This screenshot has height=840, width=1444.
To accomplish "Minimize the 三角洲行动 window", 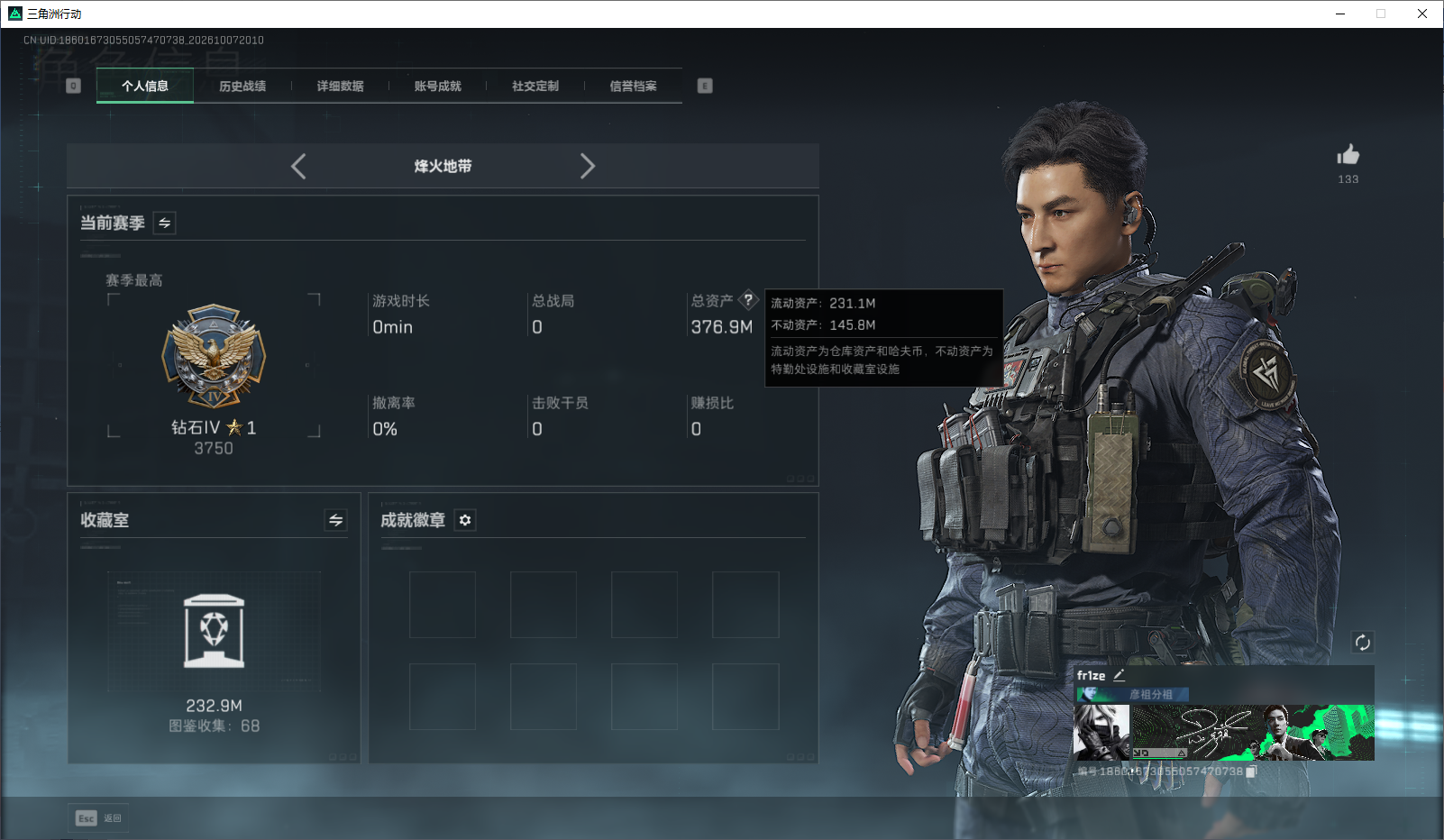I will point(1340,14).
